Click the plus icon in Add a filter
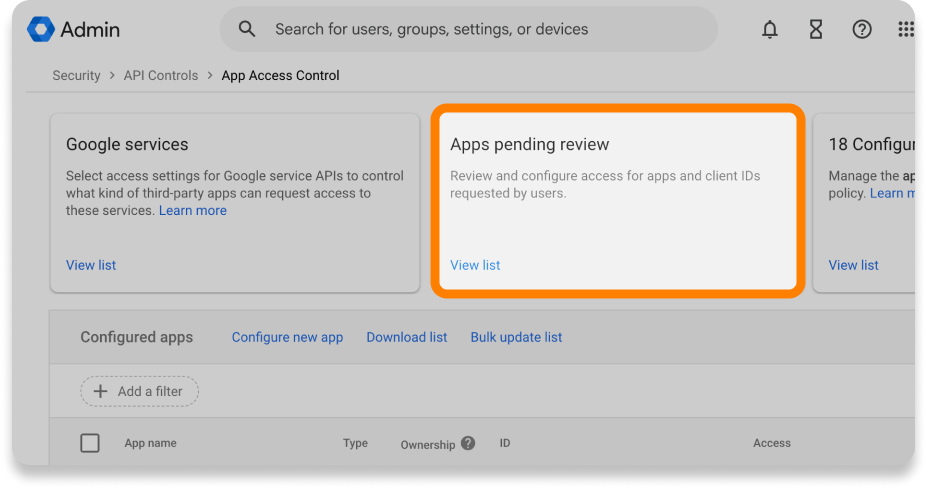Screen dimensions: 927x489 [101, 391]
